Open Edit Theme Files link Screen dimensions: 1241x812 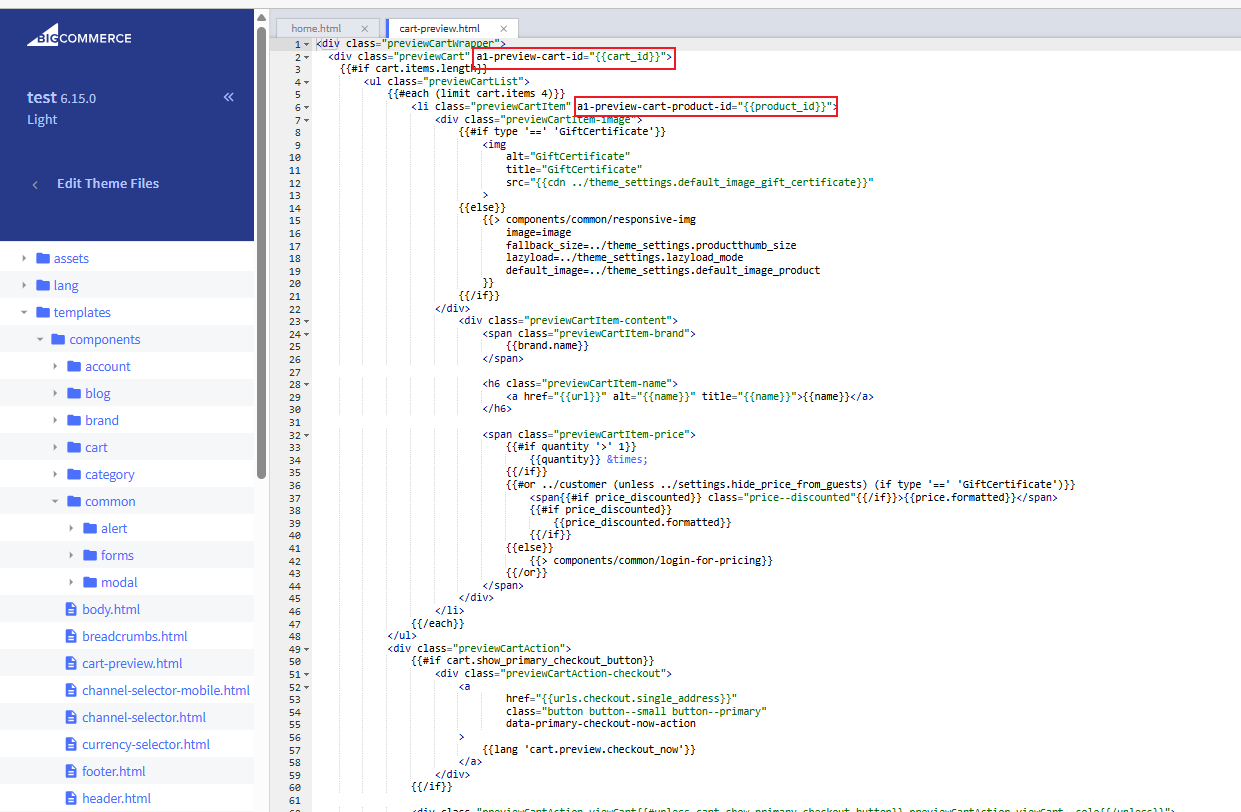[x=108, y=184]
